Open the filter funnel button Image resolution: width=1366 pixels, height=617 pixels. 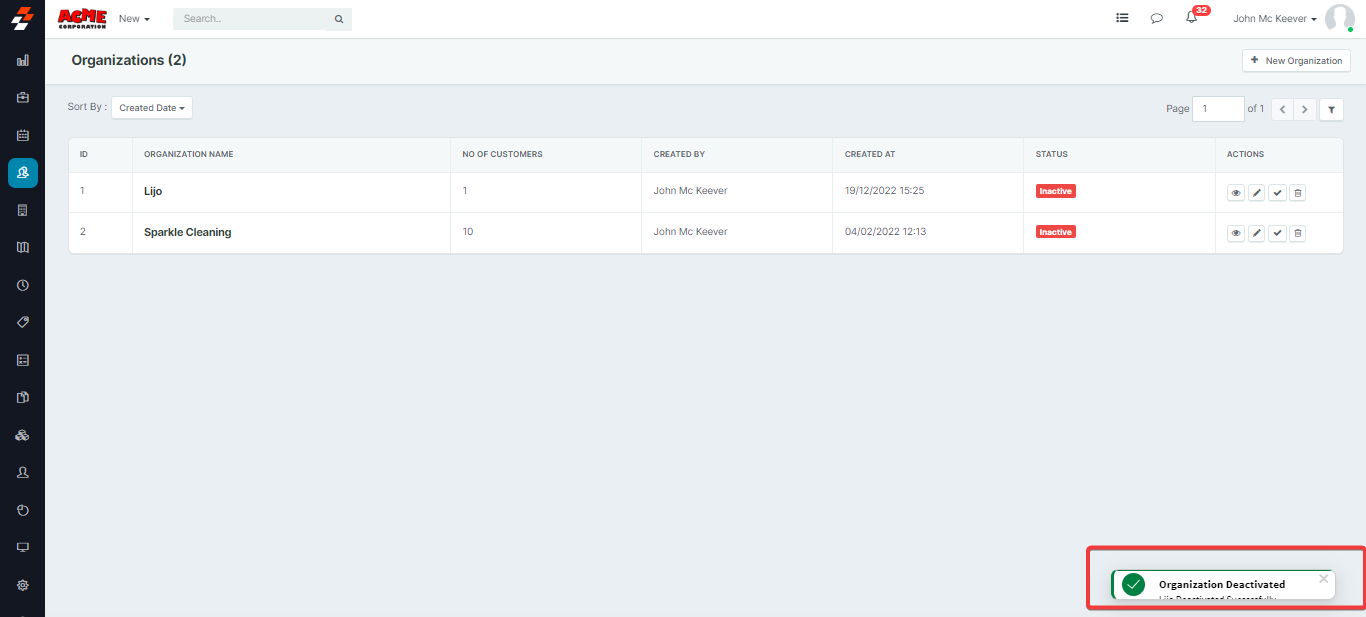click(x=1331, y=109)
